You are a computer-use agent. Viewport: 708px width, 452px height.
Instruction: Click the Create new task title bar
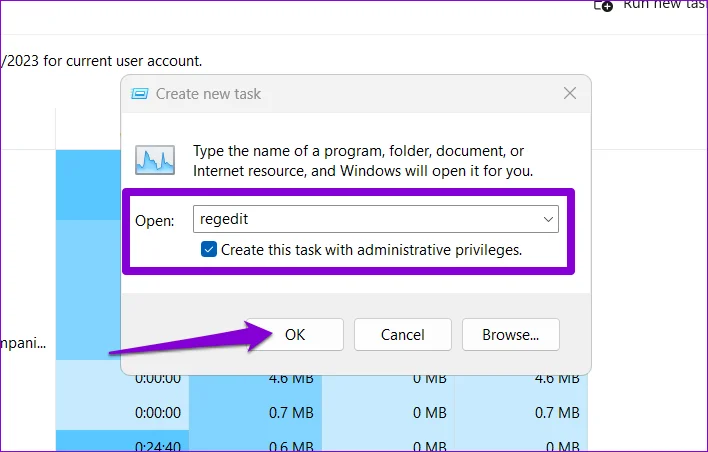pyautogui.click(x=356, y=94)
